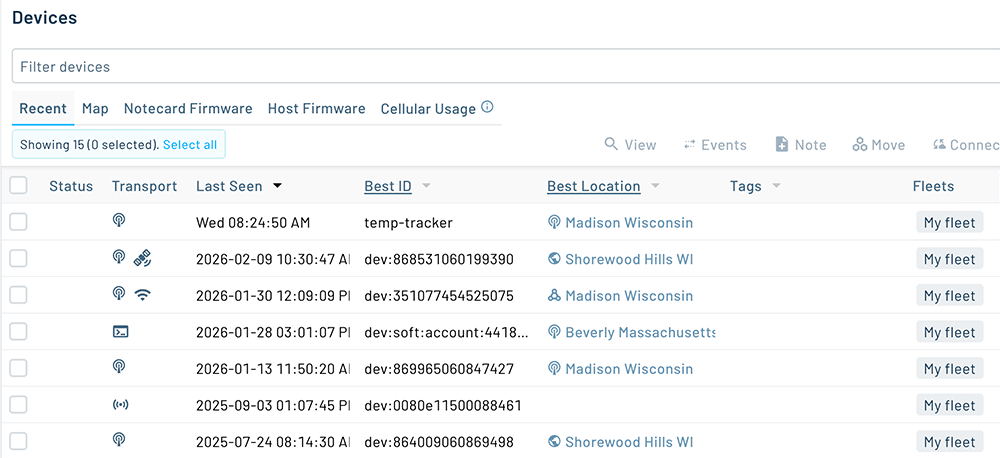Click the Wed 08:24:50 AM timestamp
The width and height of the screenshot is (1000, 458).
(x=253, y=223)
